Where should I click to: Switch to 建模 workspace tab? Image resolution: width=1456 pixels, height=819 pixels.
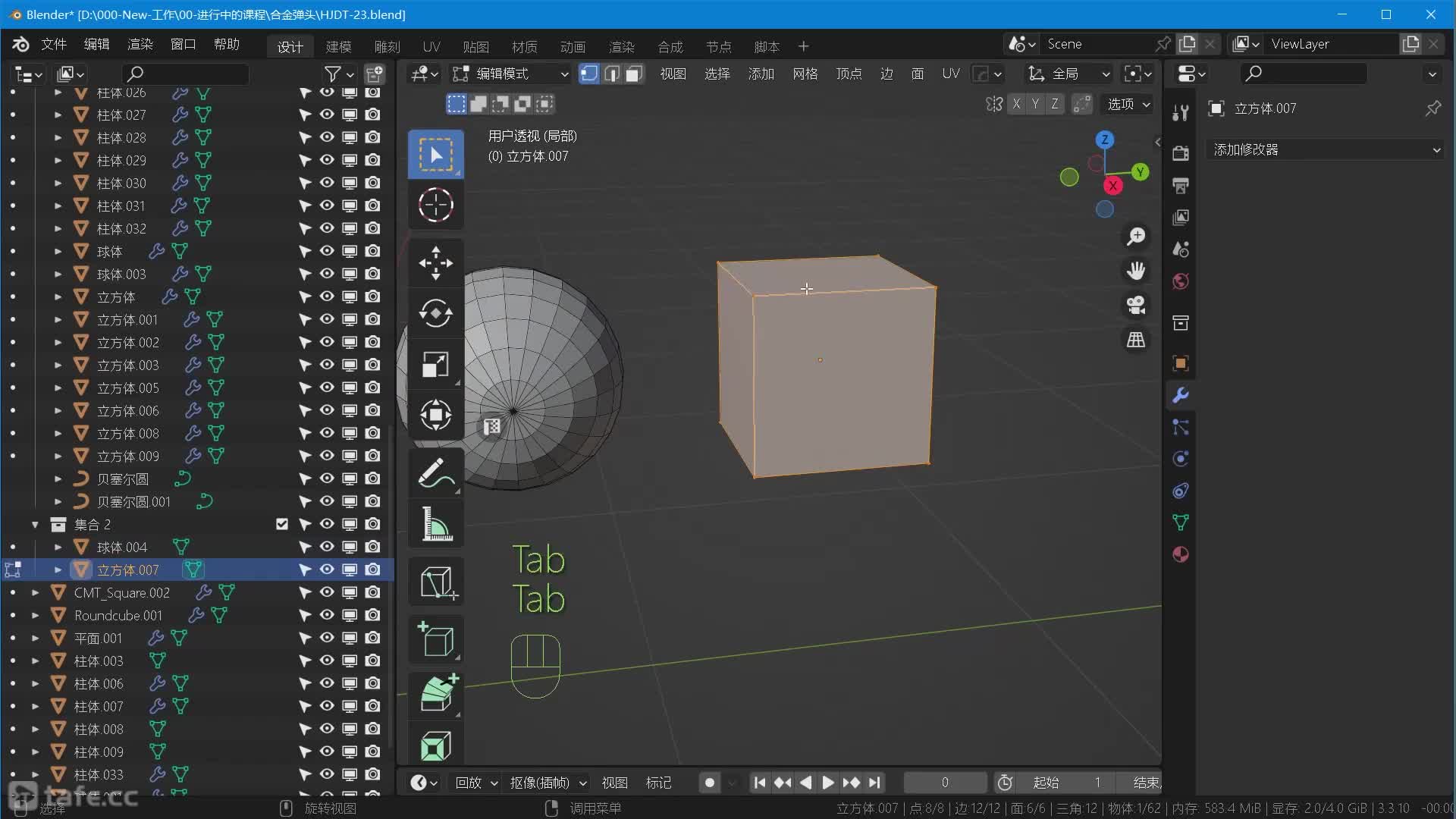[x=338, y=46]
